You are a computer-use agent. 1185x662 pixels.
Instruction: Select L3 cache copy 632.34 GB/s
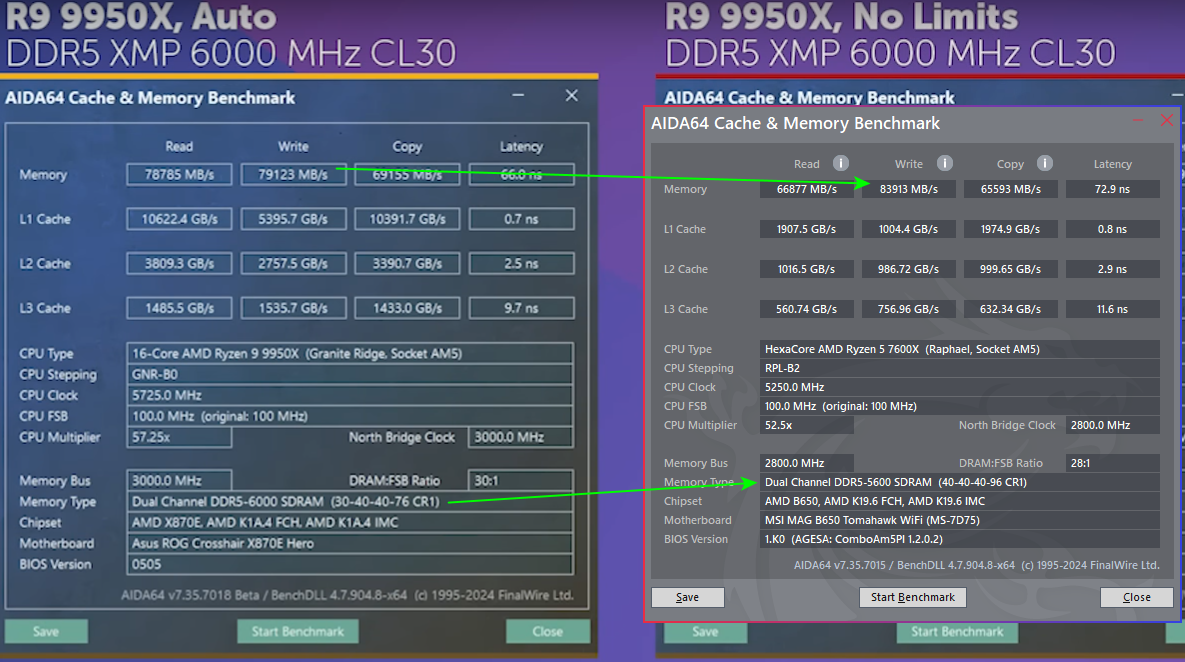1010,309
